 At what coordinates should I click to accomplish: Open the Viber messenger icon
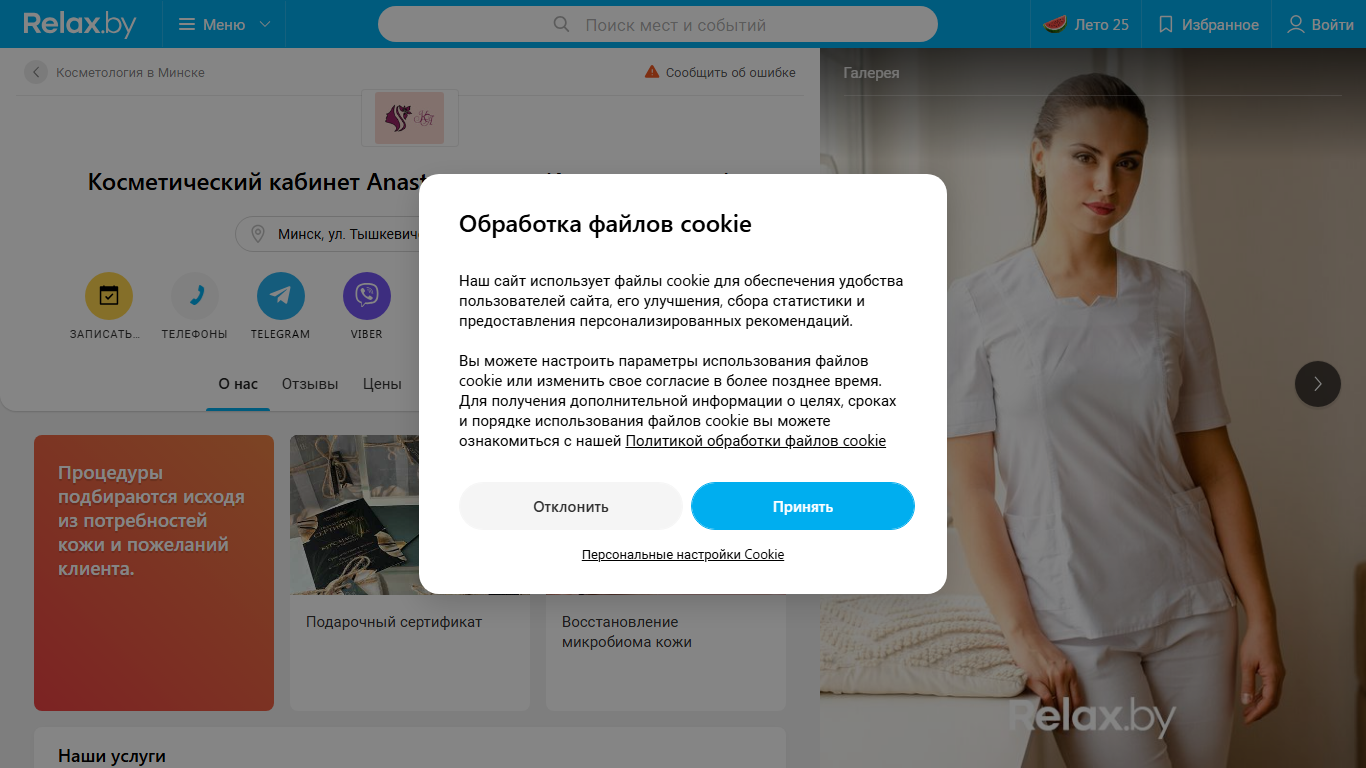[x=367, y=296]
